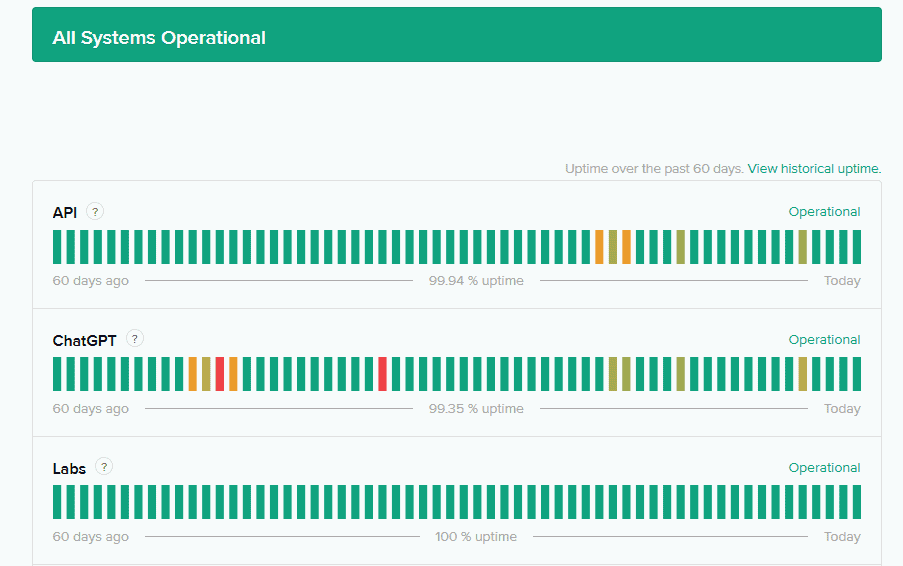Open the Labs help question mark icon

[x=104, y=466]
